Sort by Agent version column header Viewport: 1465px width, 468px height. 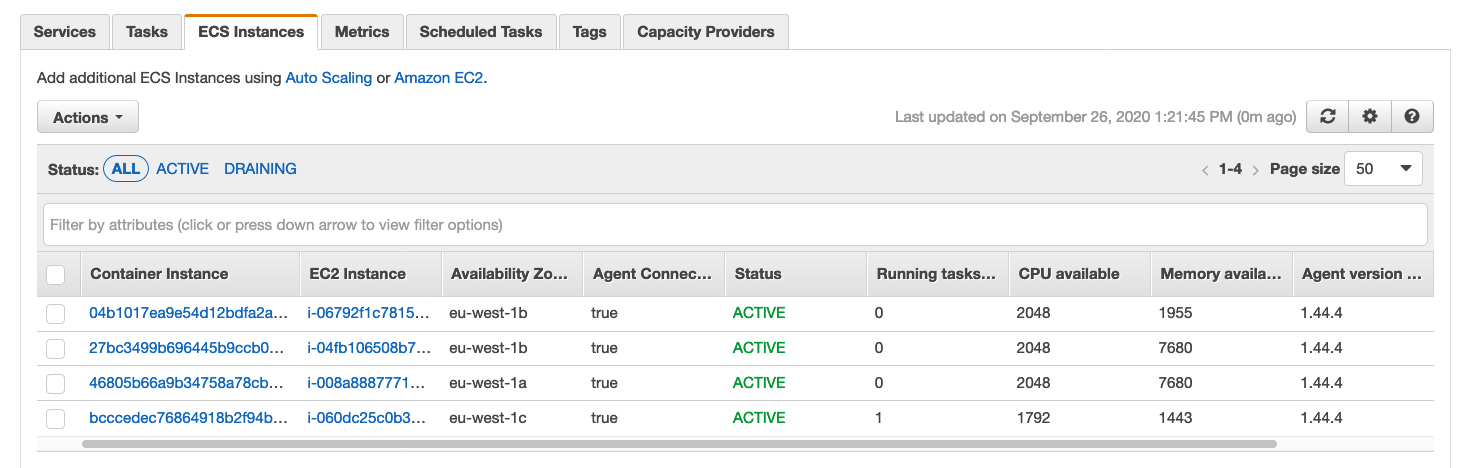1362,274
